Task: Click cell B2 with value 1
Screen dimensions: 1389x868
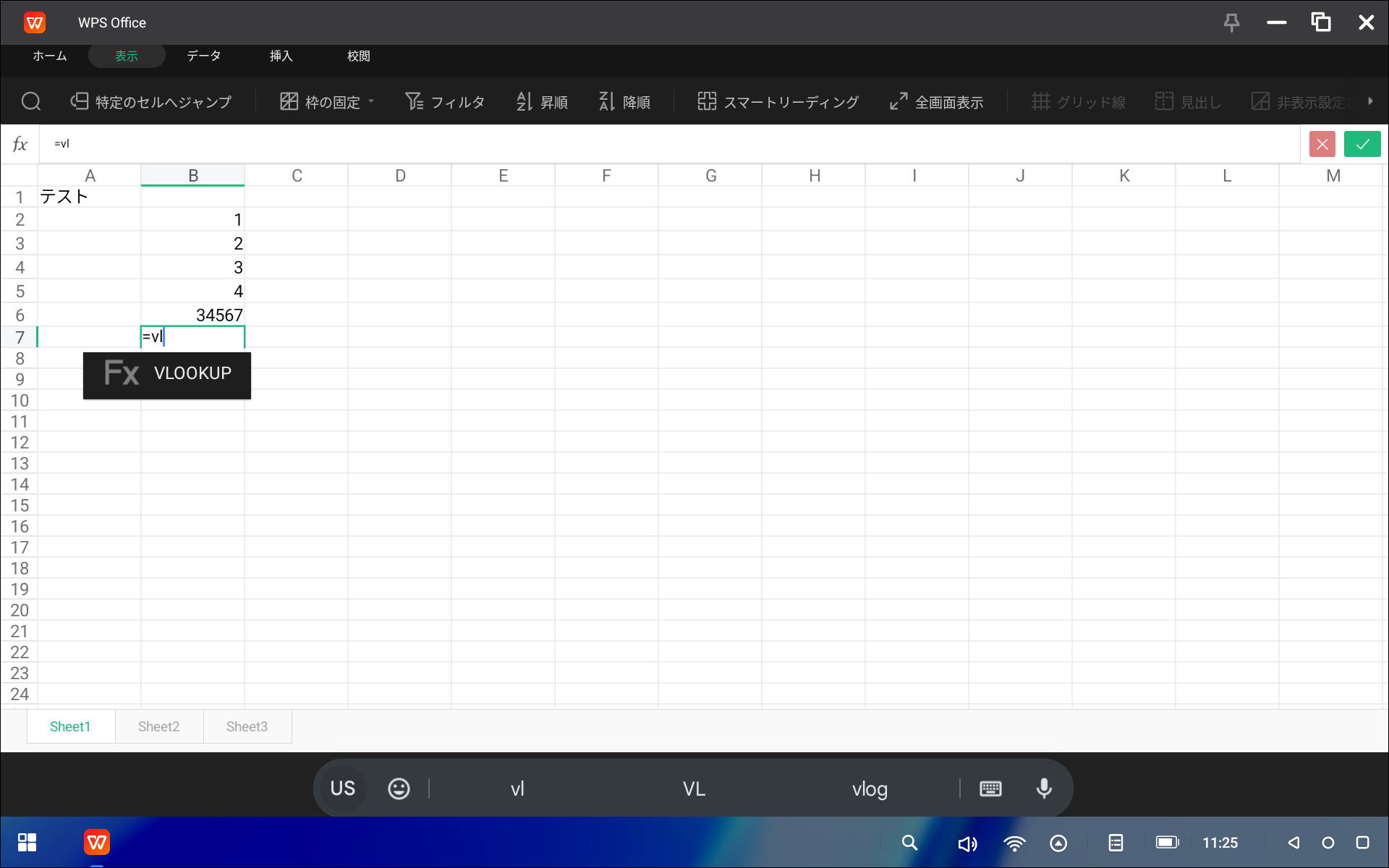Action: (x=192, y=219)
